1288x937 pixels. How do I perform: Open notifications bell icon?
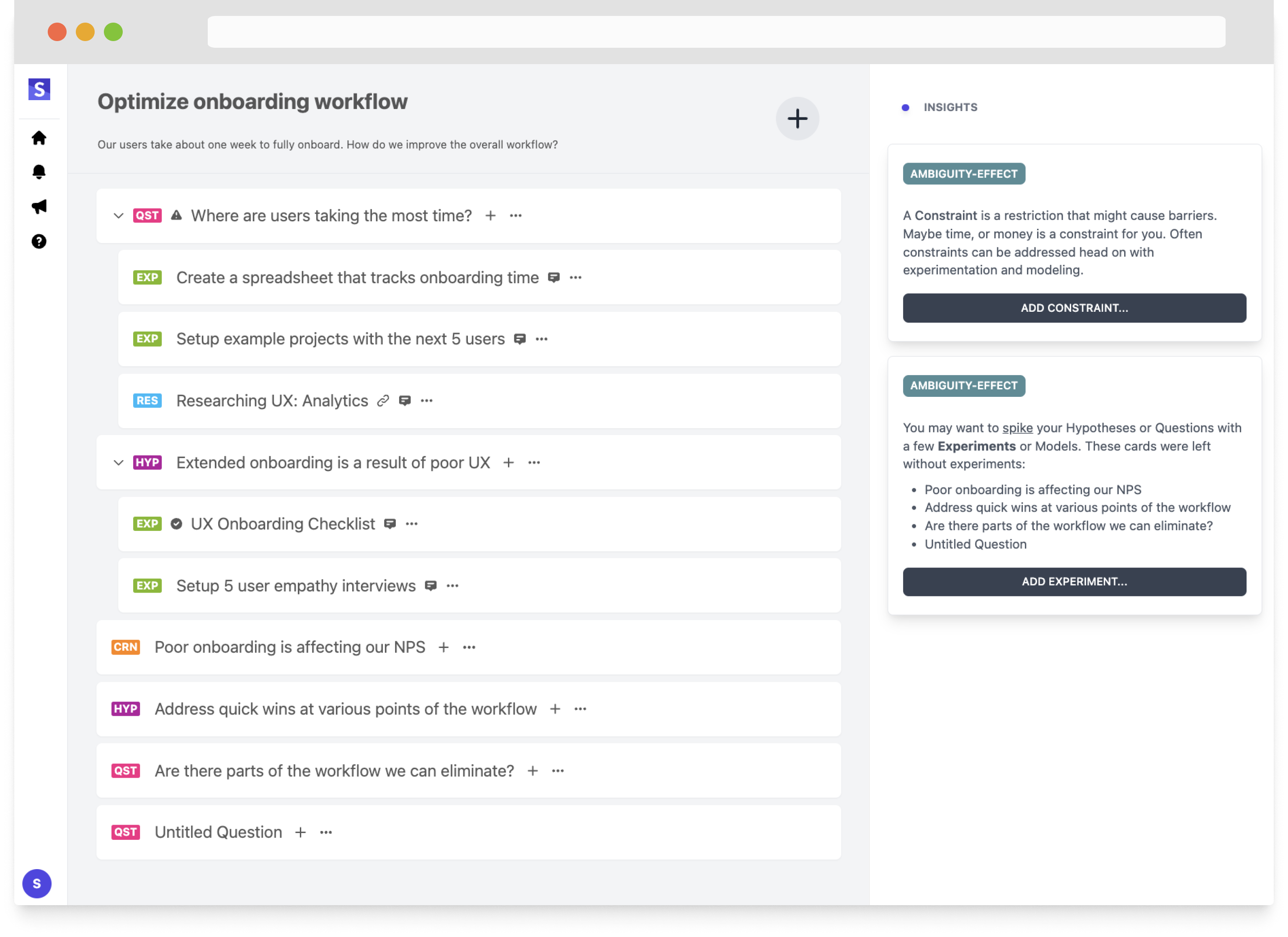(39, 172)
